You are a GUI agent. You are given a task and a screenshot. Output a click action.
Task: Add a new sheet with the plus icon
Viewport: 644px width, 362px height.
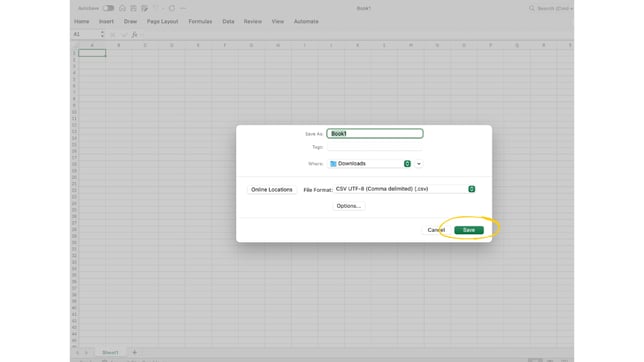click(134, 353)
